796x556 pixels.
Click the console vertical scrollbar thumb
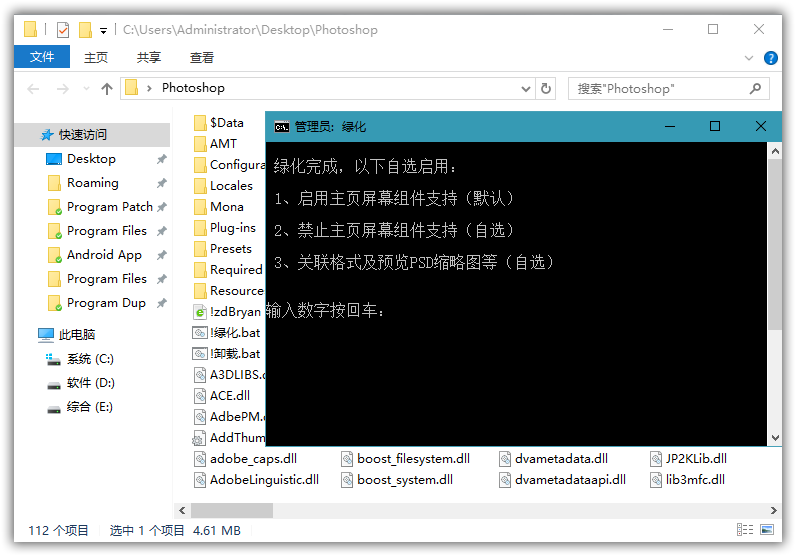[775, 244]
